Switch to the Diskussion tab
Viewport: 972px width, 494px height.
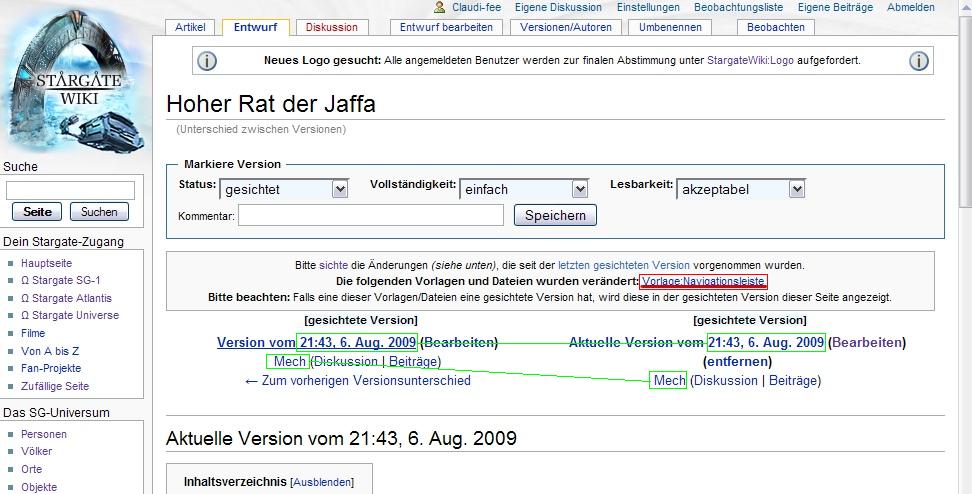pyautogui.click(x=331, y=28)
